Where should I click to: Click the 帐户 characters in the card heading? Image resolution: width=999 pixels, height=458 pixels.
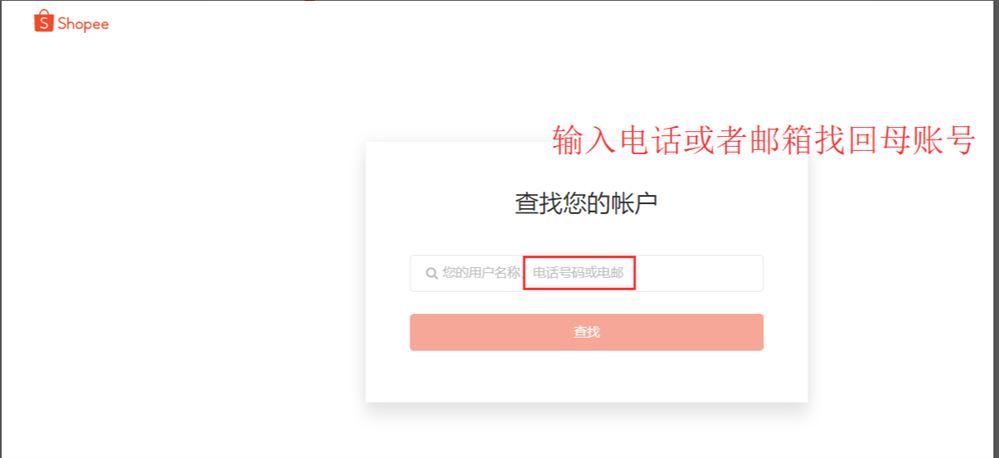pyautogui.click(x=635, y=204)
